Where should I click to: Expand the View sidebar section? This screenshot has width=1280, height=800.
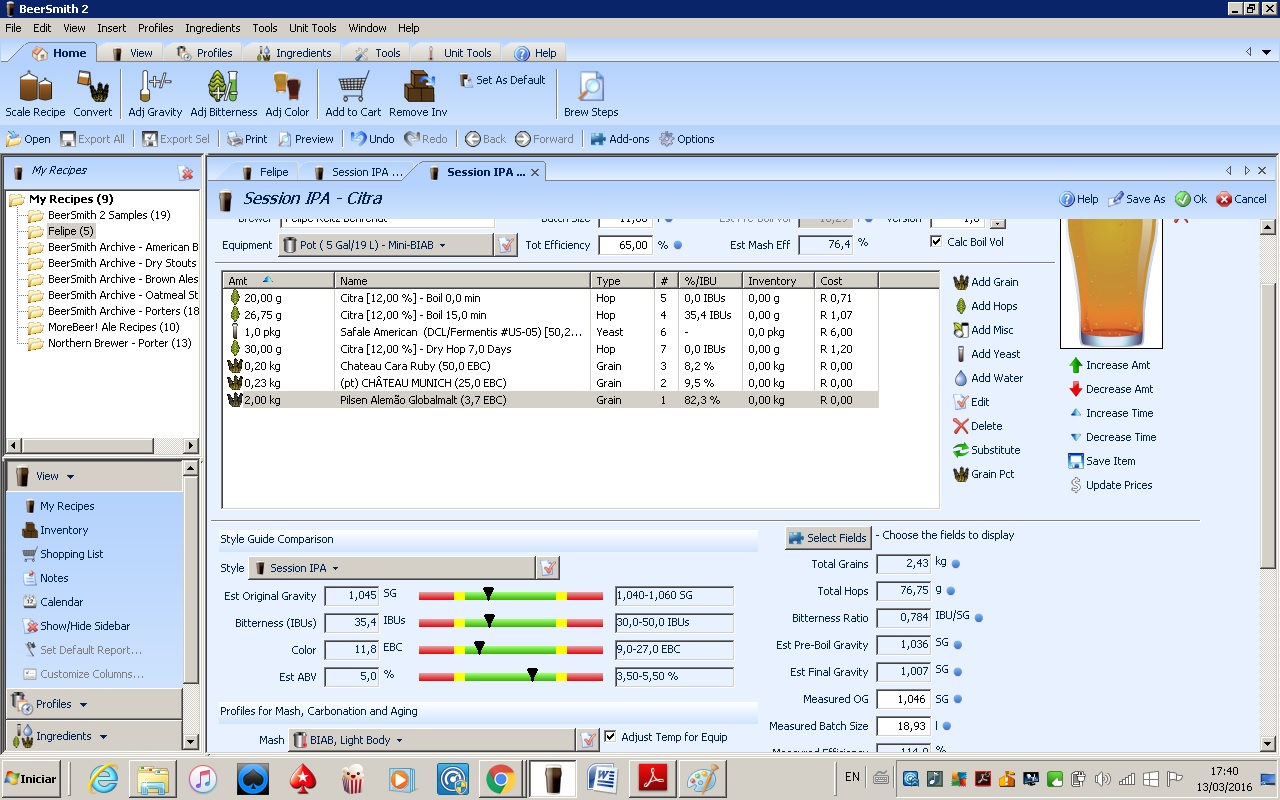(x=94, y=476)
